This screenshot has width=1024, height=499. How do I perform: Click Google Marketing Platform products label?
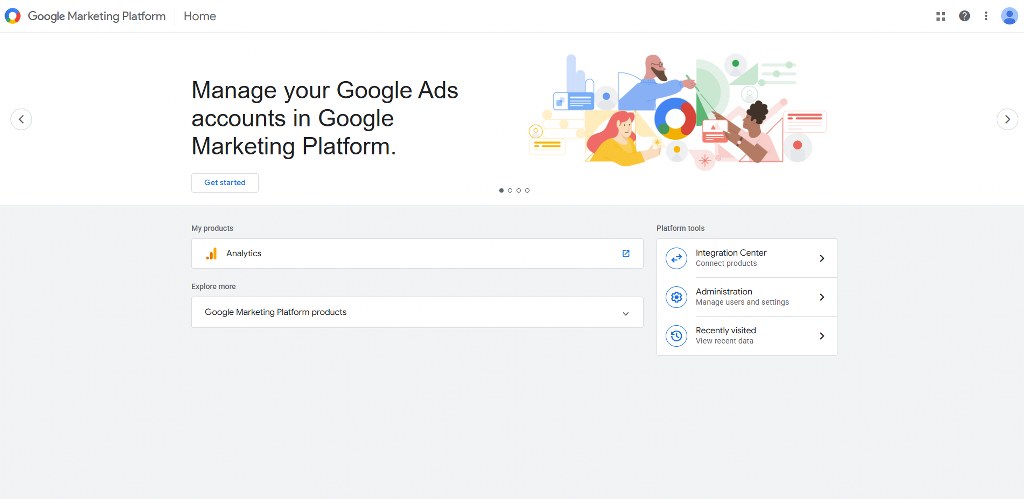pos(276,312)
